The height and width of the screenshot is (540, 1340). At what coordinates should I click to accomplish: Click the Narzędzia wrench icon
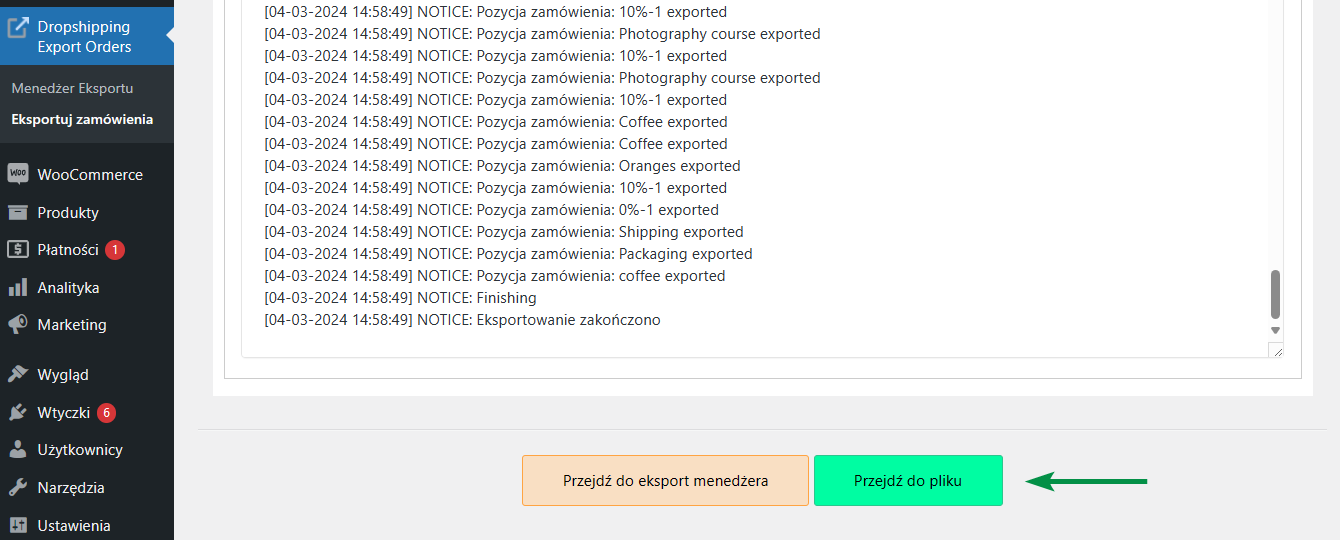(x=18, y=487)
